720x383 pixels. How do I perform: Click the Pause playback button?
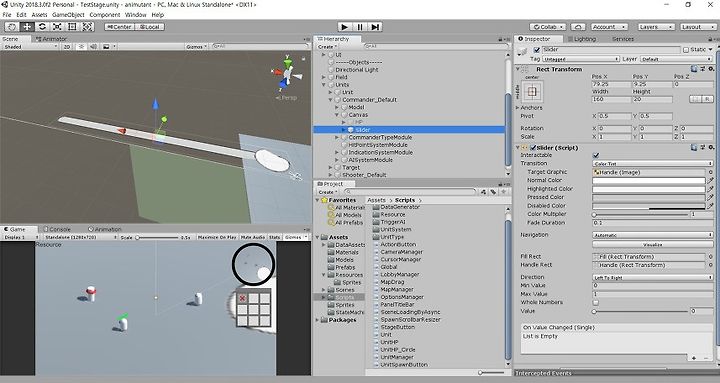pyautogui.click(x=360, y=27)
